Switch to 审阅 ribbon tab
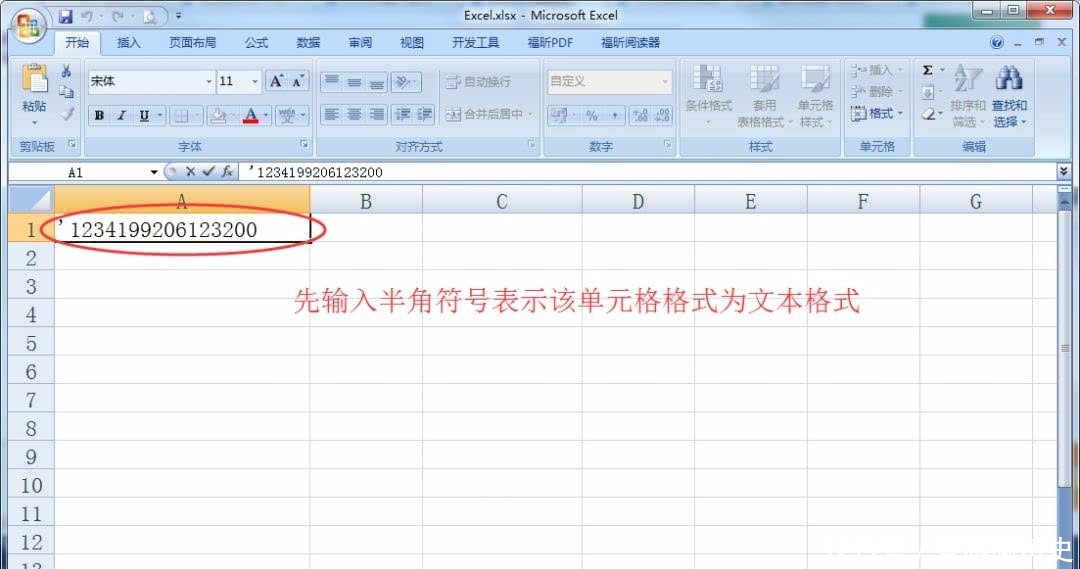 [x=360, y=43]
